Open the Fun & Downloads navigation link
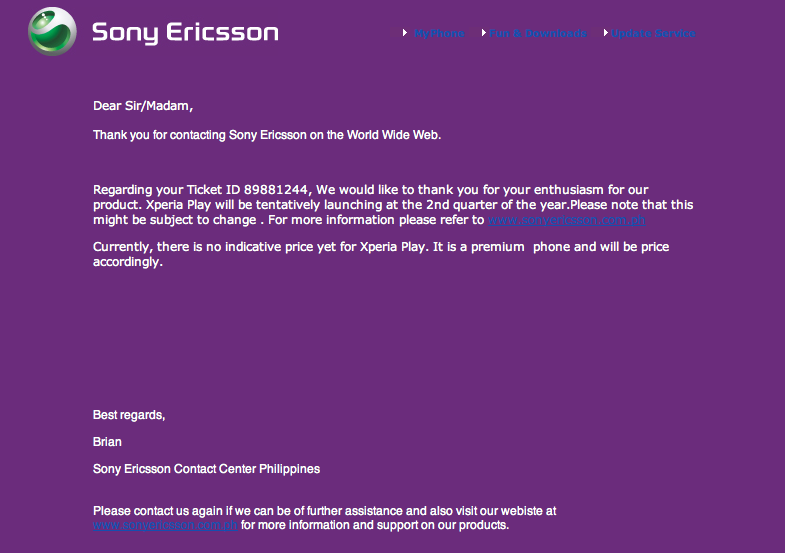Image resolution: width=785 pixels, height=553 pixels. (538, 34)
